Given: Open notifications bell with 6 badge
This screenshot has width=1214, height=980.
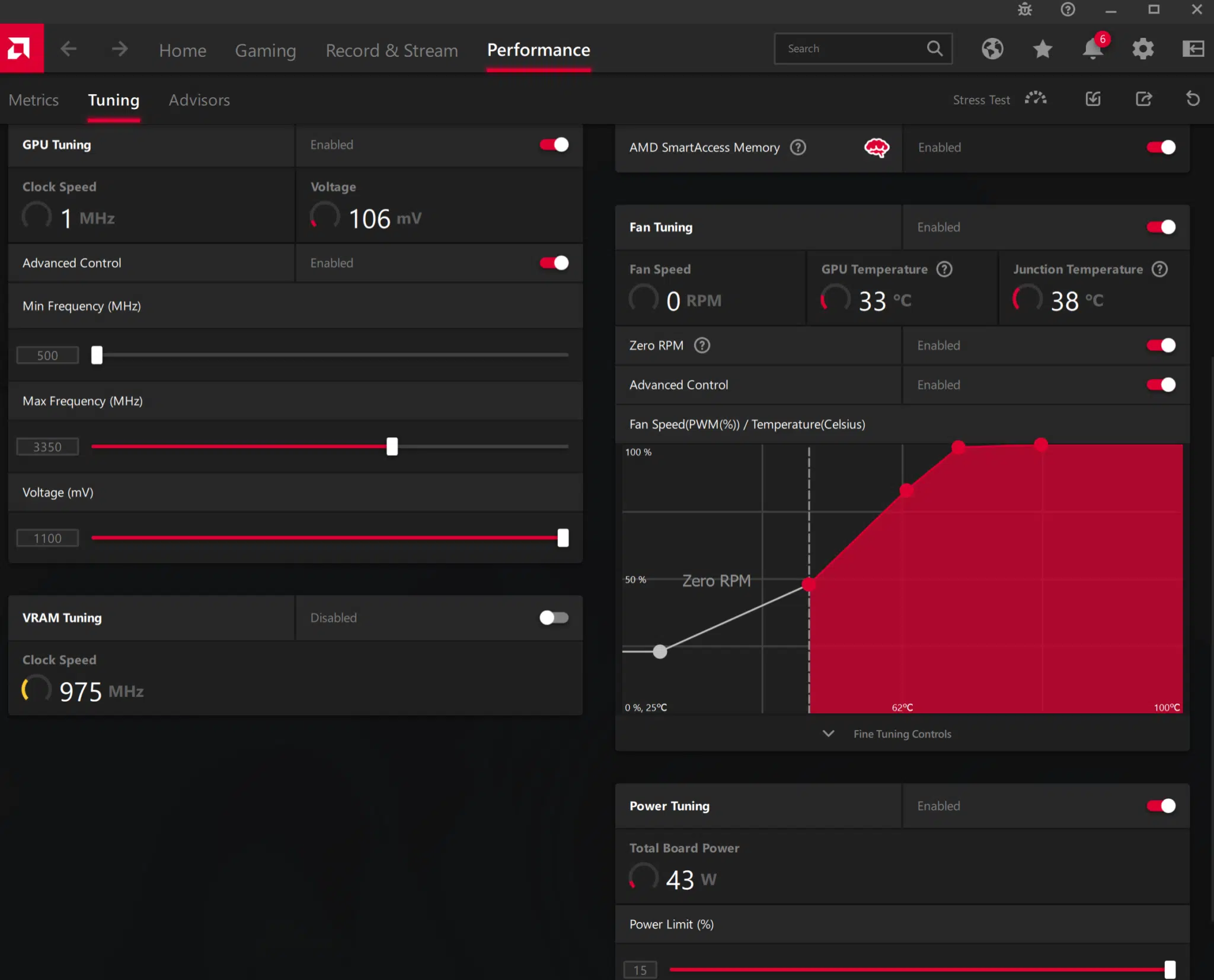Looking at the screenshot, I should (1093, 49).
